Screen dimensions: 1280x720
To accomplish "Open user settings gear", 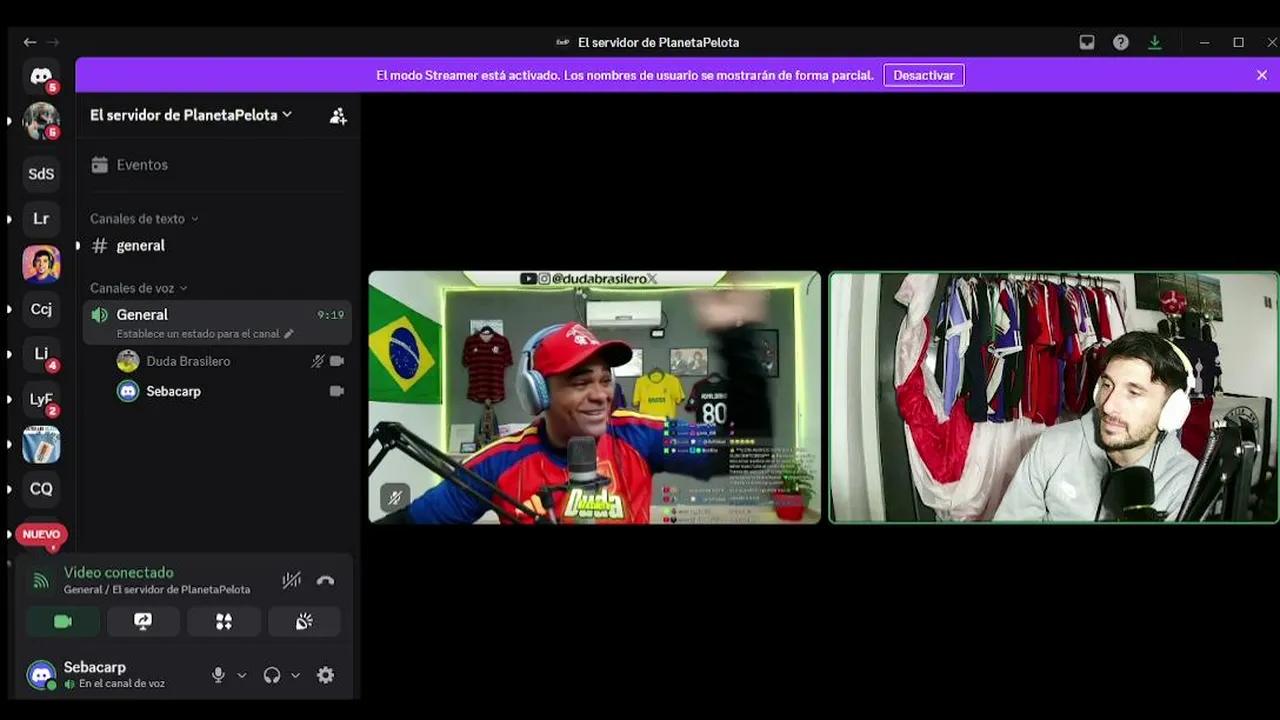I will 326,675.
